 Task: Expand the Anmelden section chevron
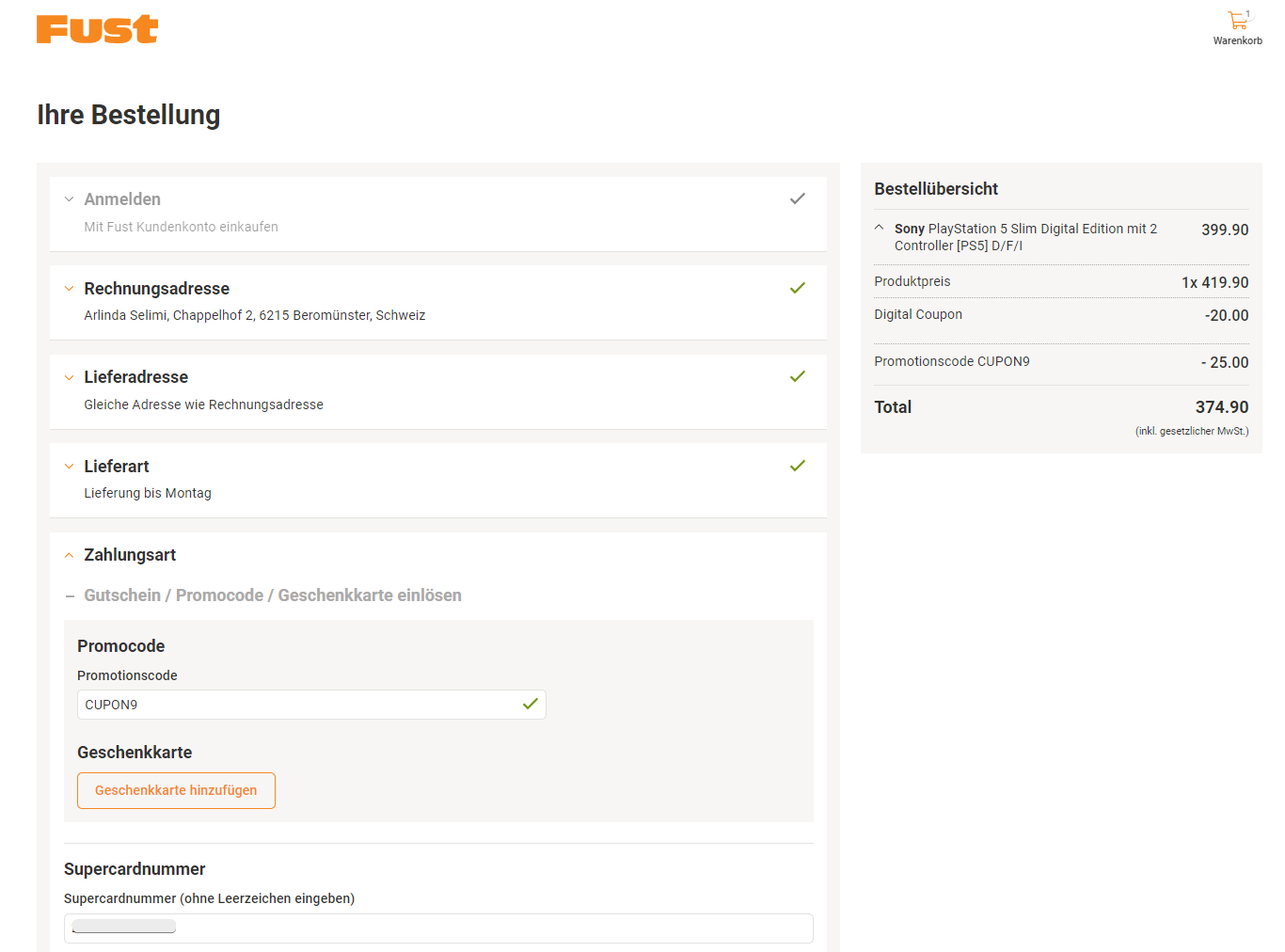tap(69, 199)
